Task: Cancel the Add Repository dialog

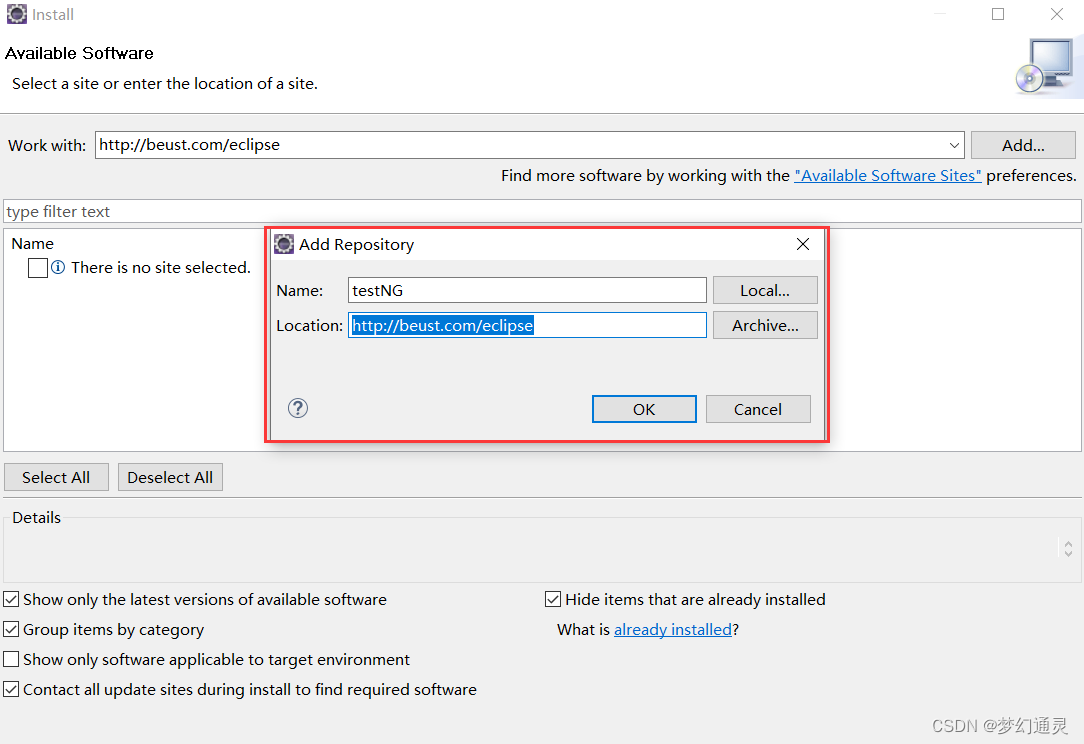Action: (x=758, y=409)
